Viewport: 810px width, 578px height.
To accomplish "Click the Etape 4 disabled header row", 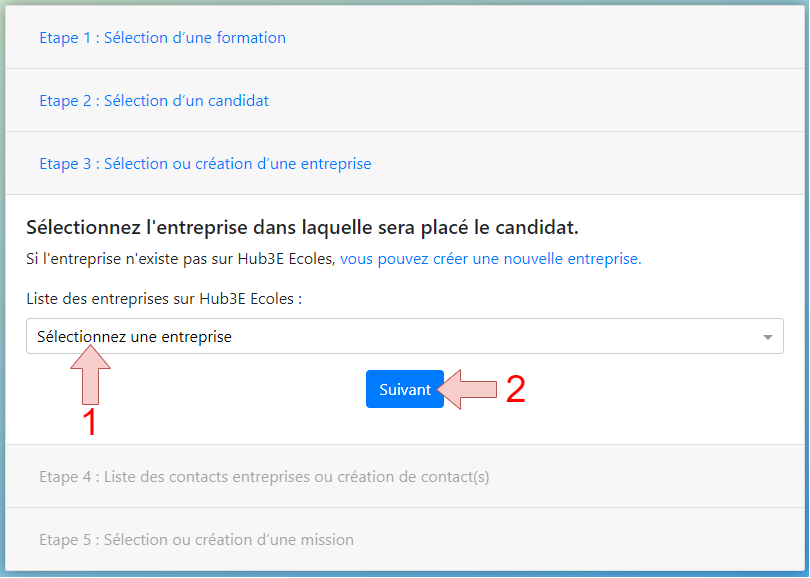I will tap(404, 476).
